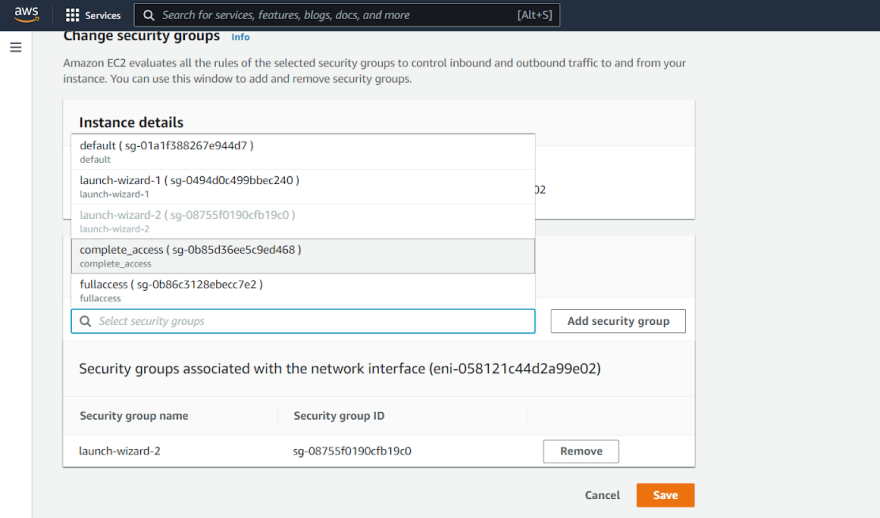Click the greyed launch-wizard-2 option in the dropdown list
The width and height of the screenshot is (880, 518).
303,221
